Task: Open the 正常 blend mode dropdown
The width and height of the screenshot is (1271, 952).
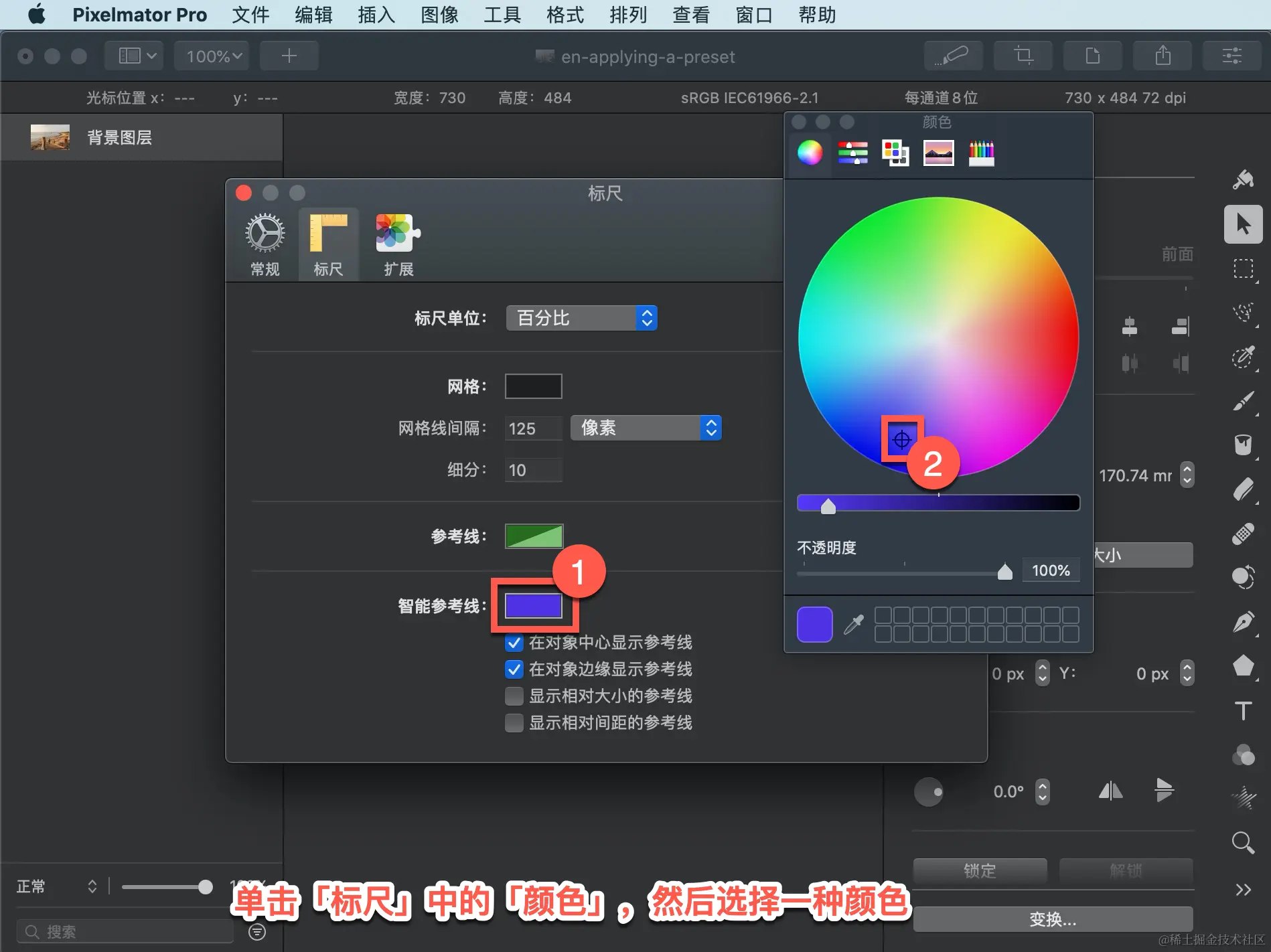Action: (x=57, y=886)
